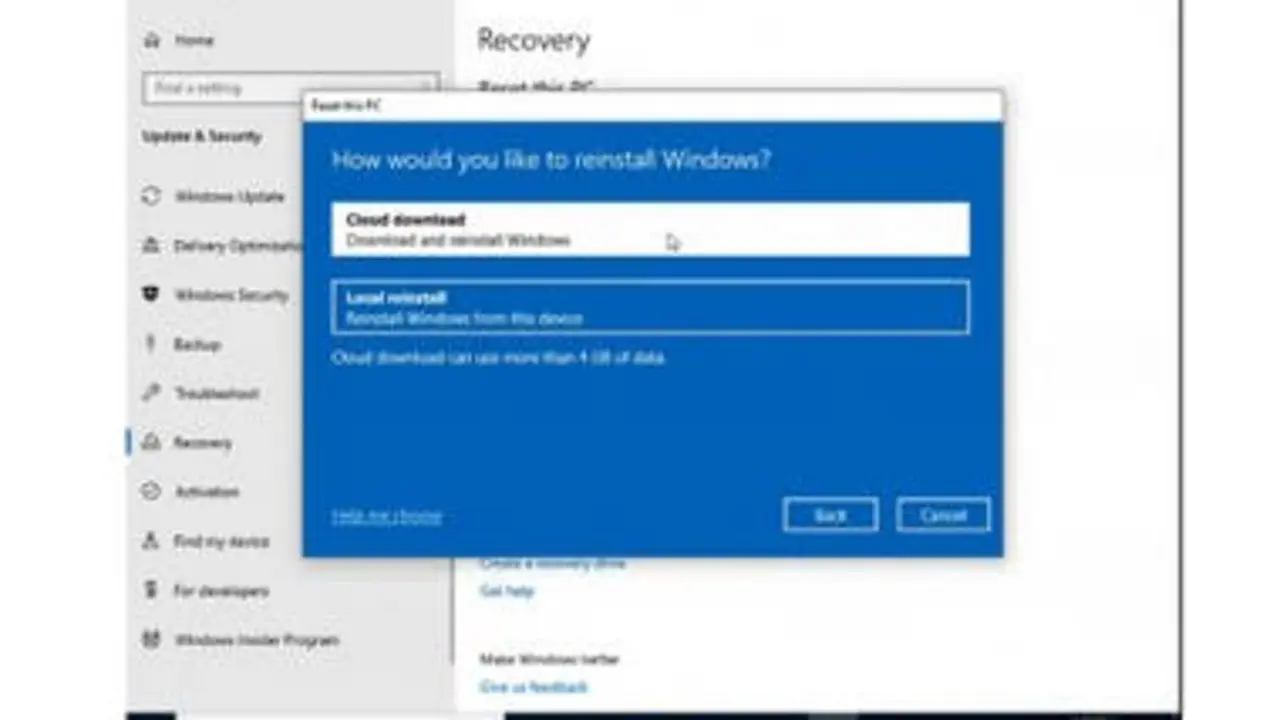The width and height of the screenshot is (1280, 720).
Task: Select the Recovery sidebar label
Action: coord(203,442)
